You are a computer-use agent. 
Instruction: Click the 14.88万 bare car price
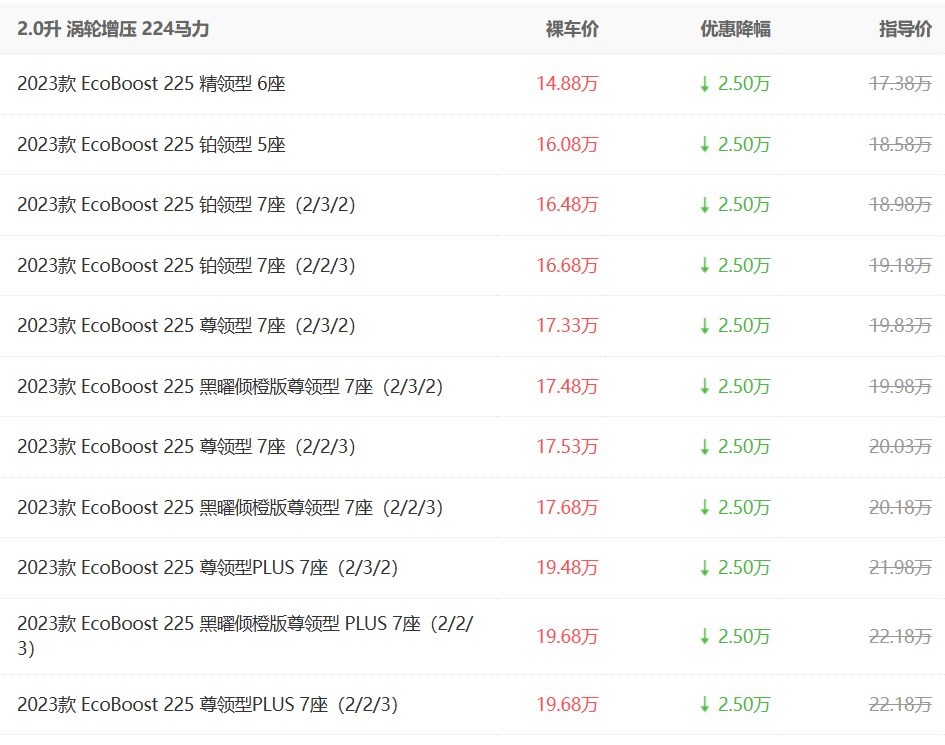[567, 84]
